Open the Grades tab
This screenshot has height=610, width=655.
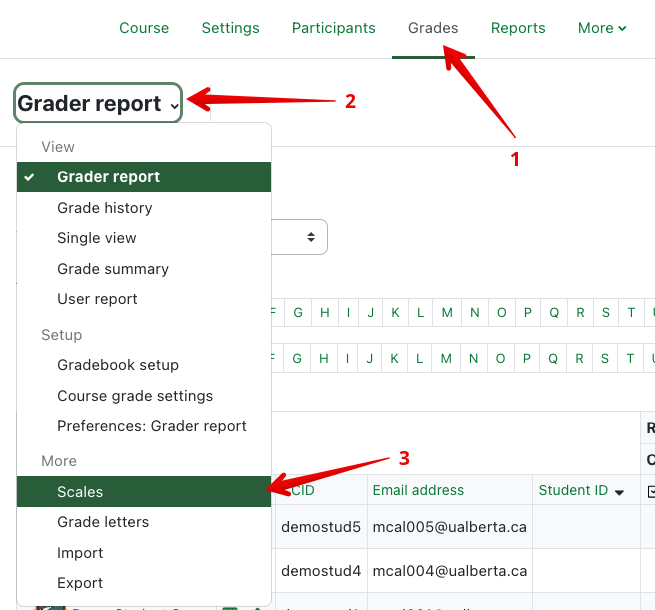point(432,28)
